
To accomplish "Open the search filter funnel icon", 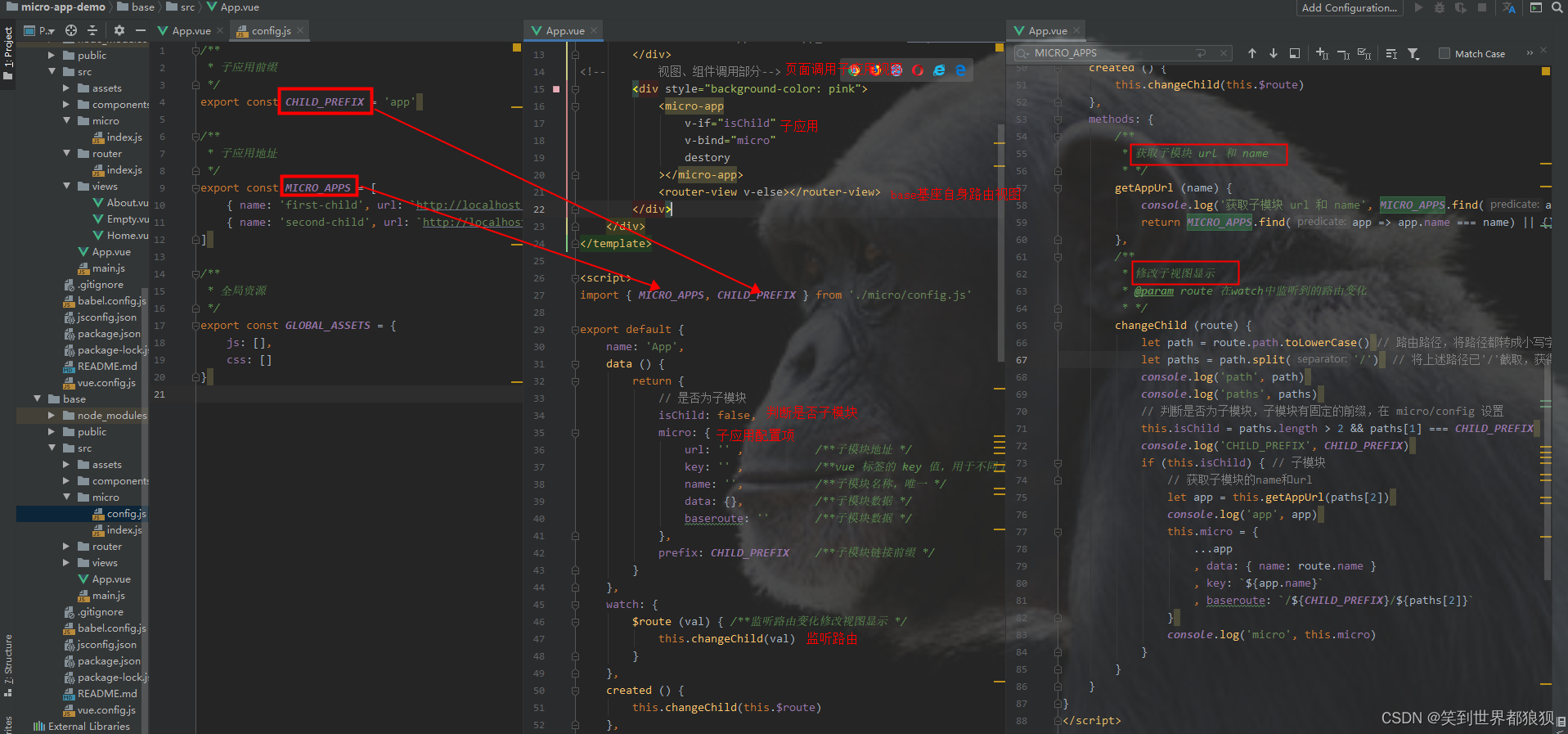I will point(1413,53).
